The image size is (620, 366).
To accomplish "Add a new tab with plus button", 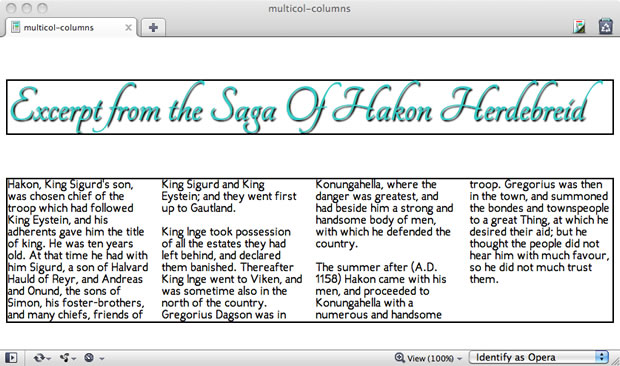I will (153, 27).
